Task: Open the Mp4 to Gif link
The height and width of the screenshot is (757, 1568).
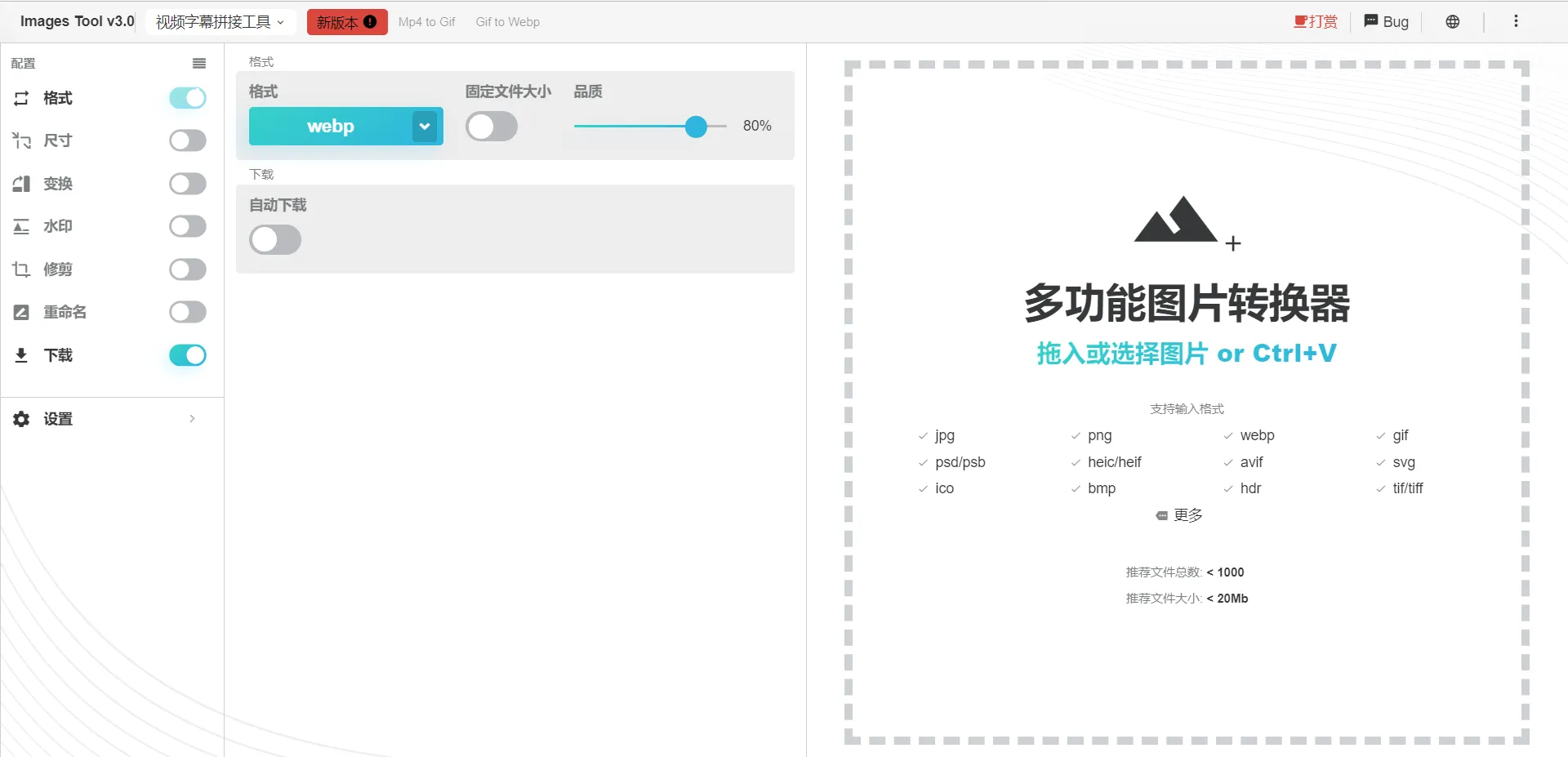Action: (x=426, y=22)
